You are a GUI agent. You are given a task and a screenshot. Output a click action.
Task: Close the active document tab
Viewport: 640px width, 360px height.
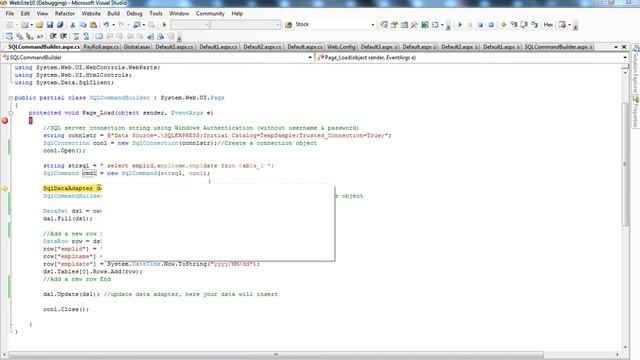(624, 47)
